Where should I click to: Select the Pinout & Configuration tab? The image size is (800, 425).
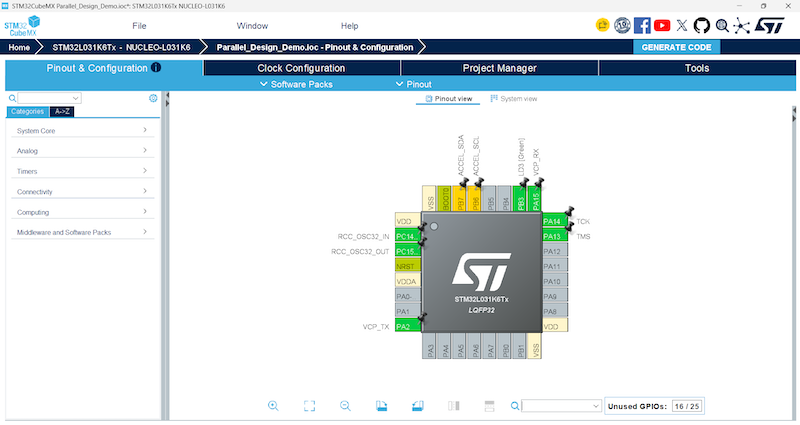[104, 68]
